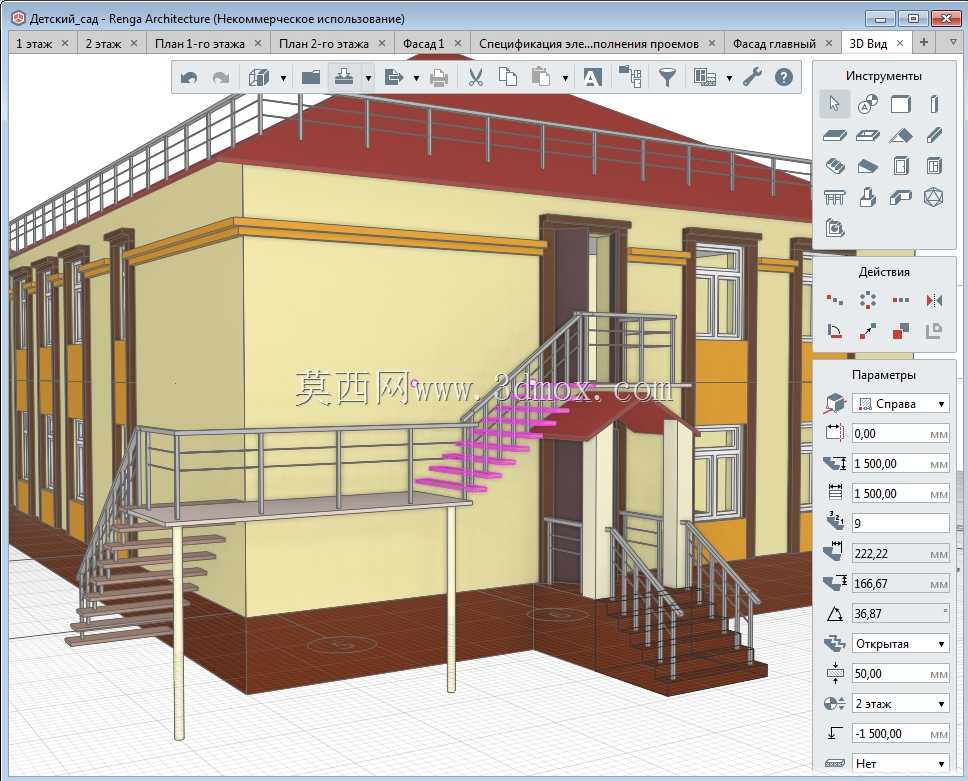This screenshot has height=781, width=968.
Task: Select the Strip foundation tool
Action: (901, 198)
